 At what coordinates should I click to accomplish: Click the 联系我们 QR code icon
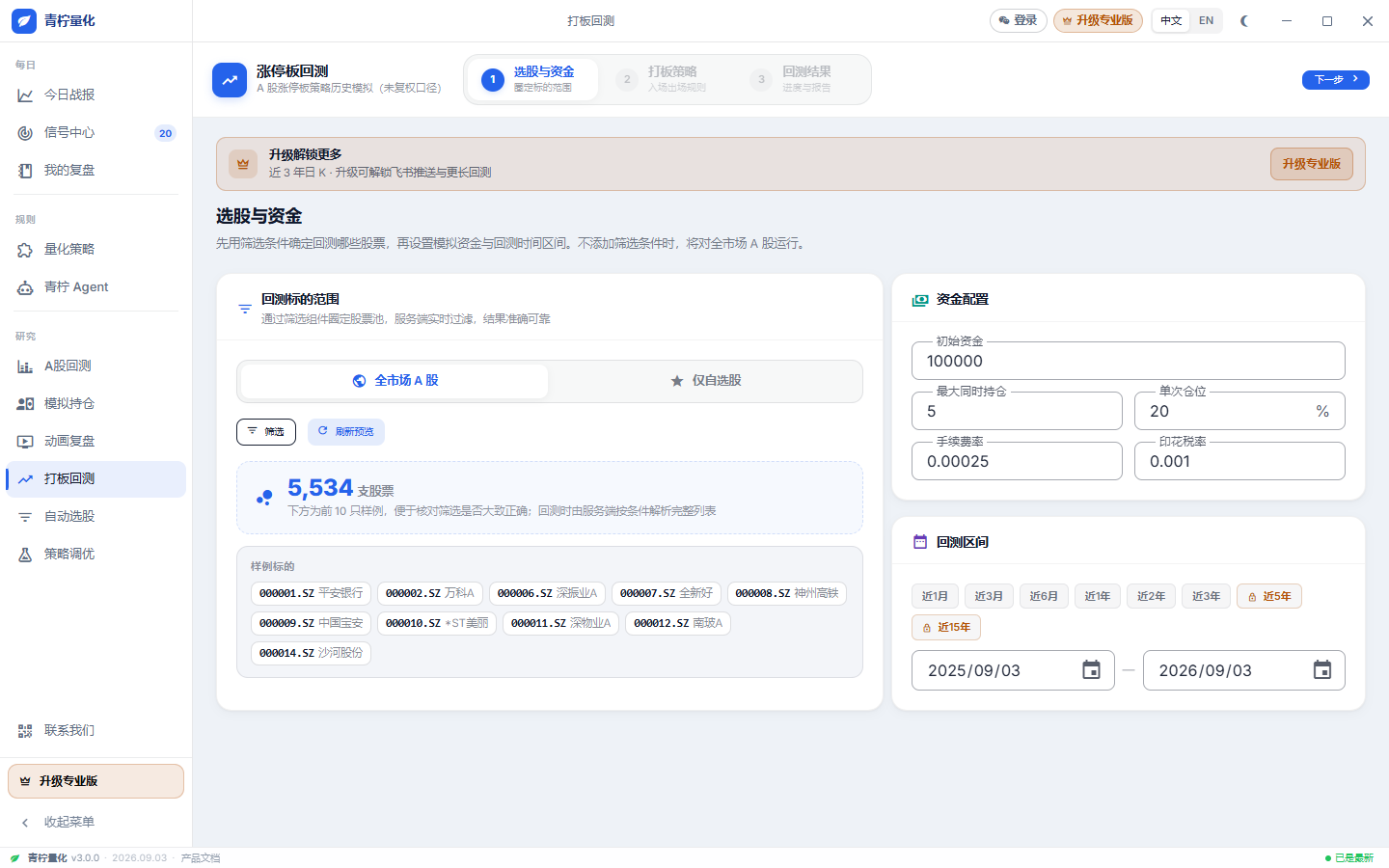point(25,731)
